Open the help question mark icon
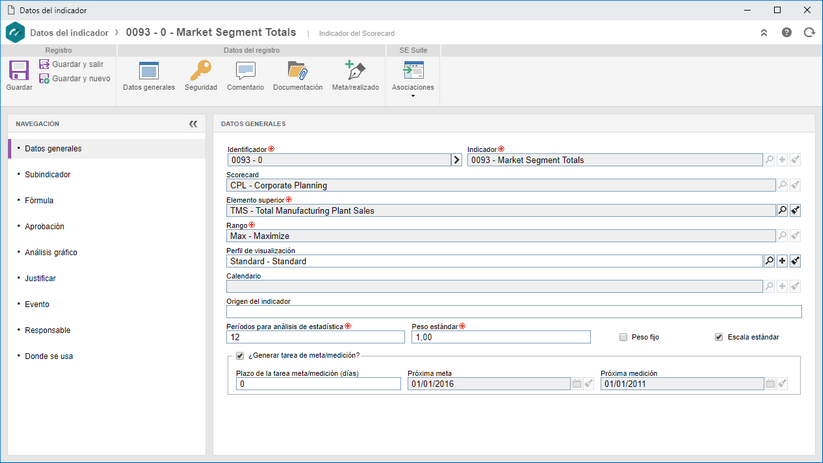This screenshot has width=823, height=463. pyautogui.click(x=786, y=33)
